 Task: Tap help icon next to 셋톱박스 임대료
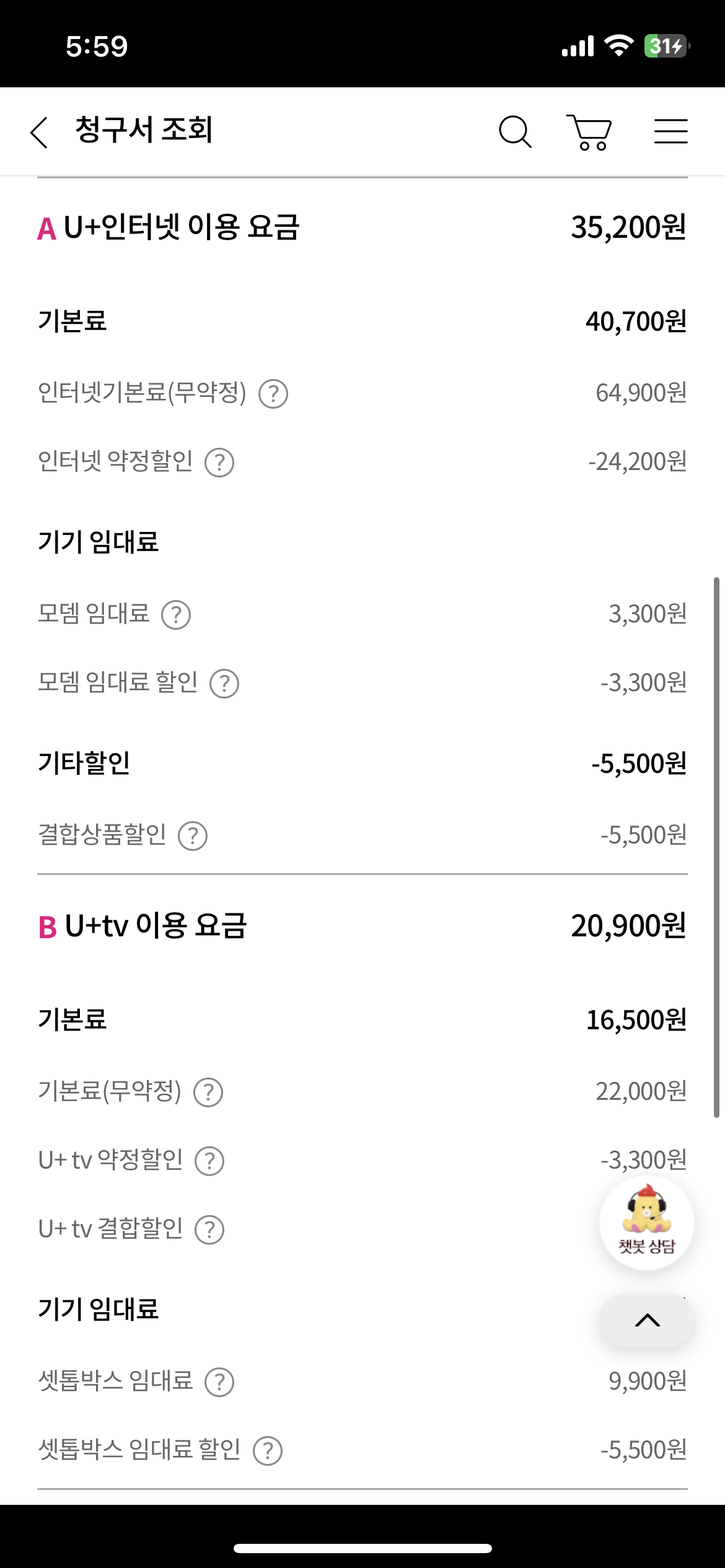219,1382
